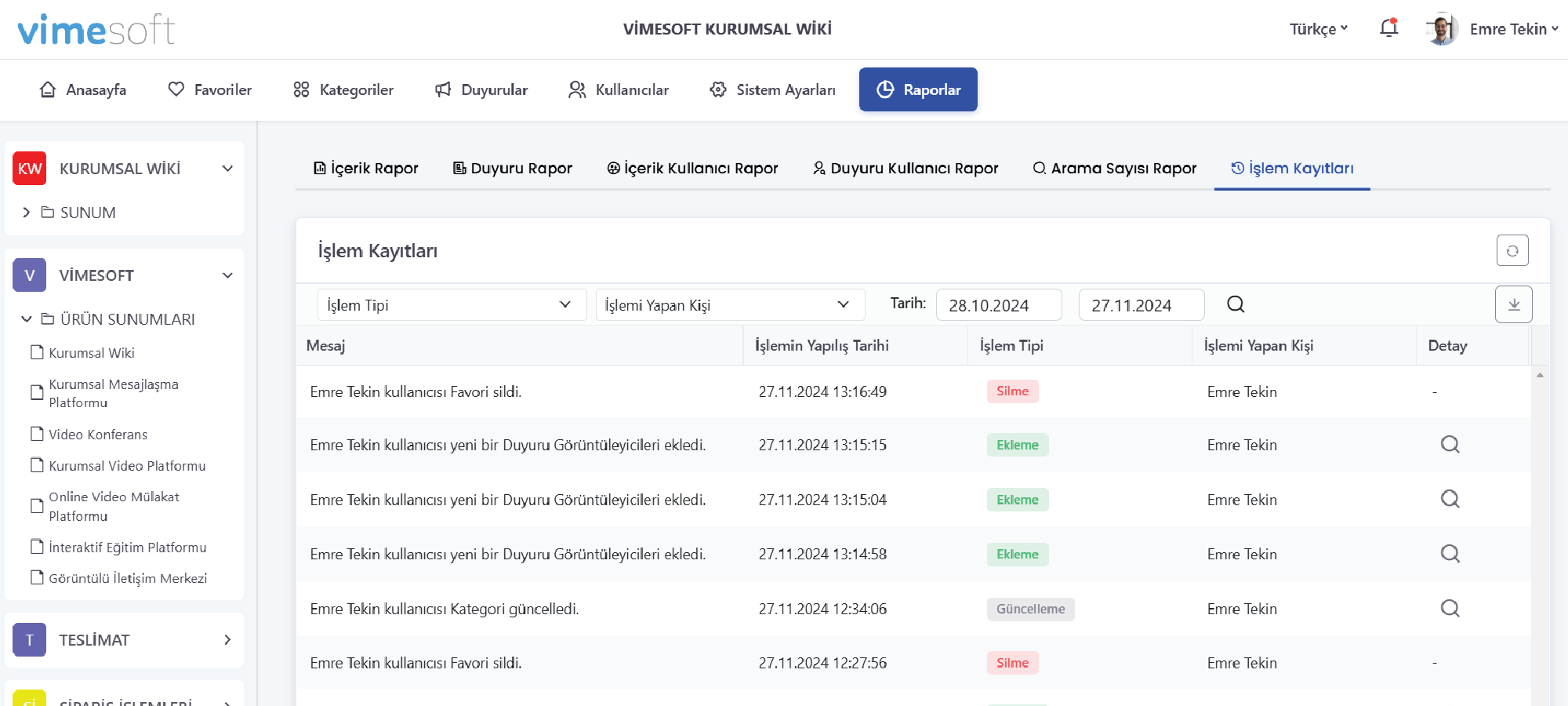View detail for 13:15:15 Ekleme record
The image size is (1568, 706).
tap(1450, 445)
